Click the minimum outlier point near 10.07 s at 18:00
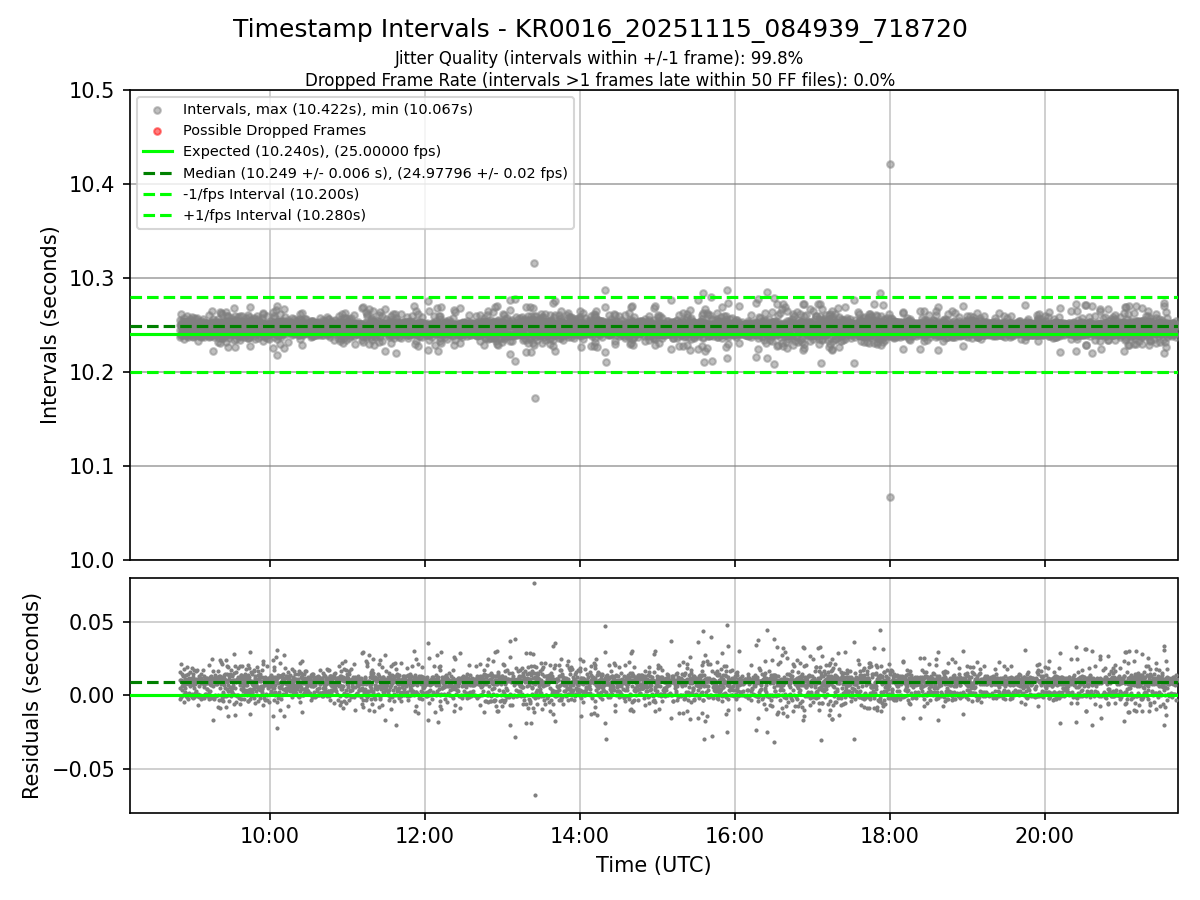This screenshot has height=900, width=1200. click(x=890, y=497)
